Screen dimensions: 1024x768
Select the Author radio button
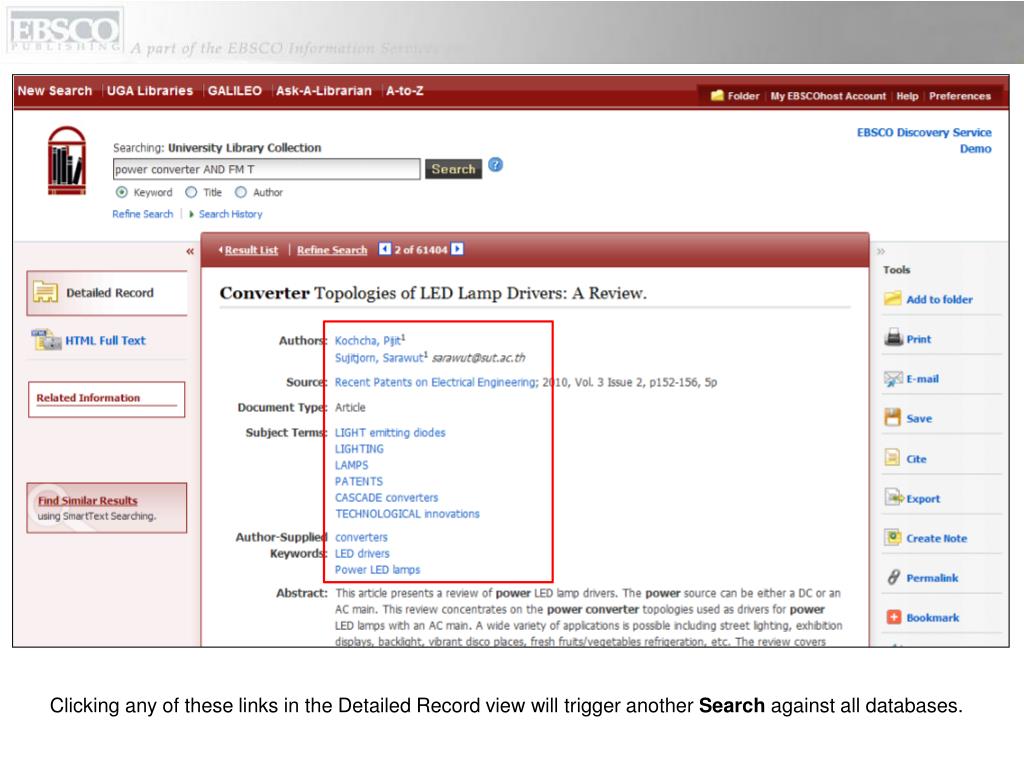(241, 192)
